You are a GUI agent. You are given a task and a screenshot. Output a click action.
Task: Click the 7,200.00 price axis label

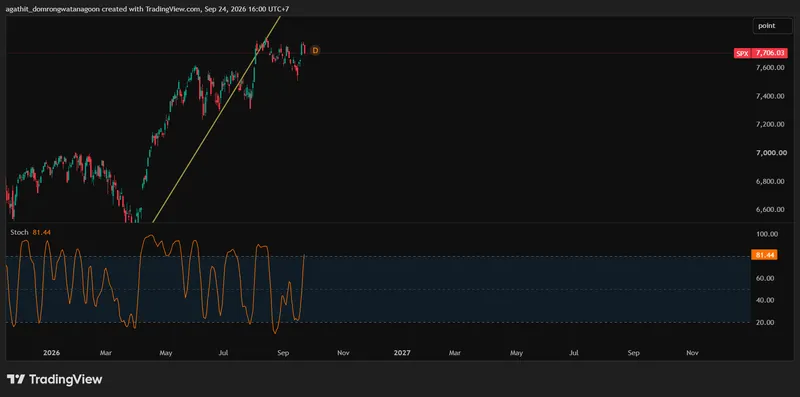[770, 125]
